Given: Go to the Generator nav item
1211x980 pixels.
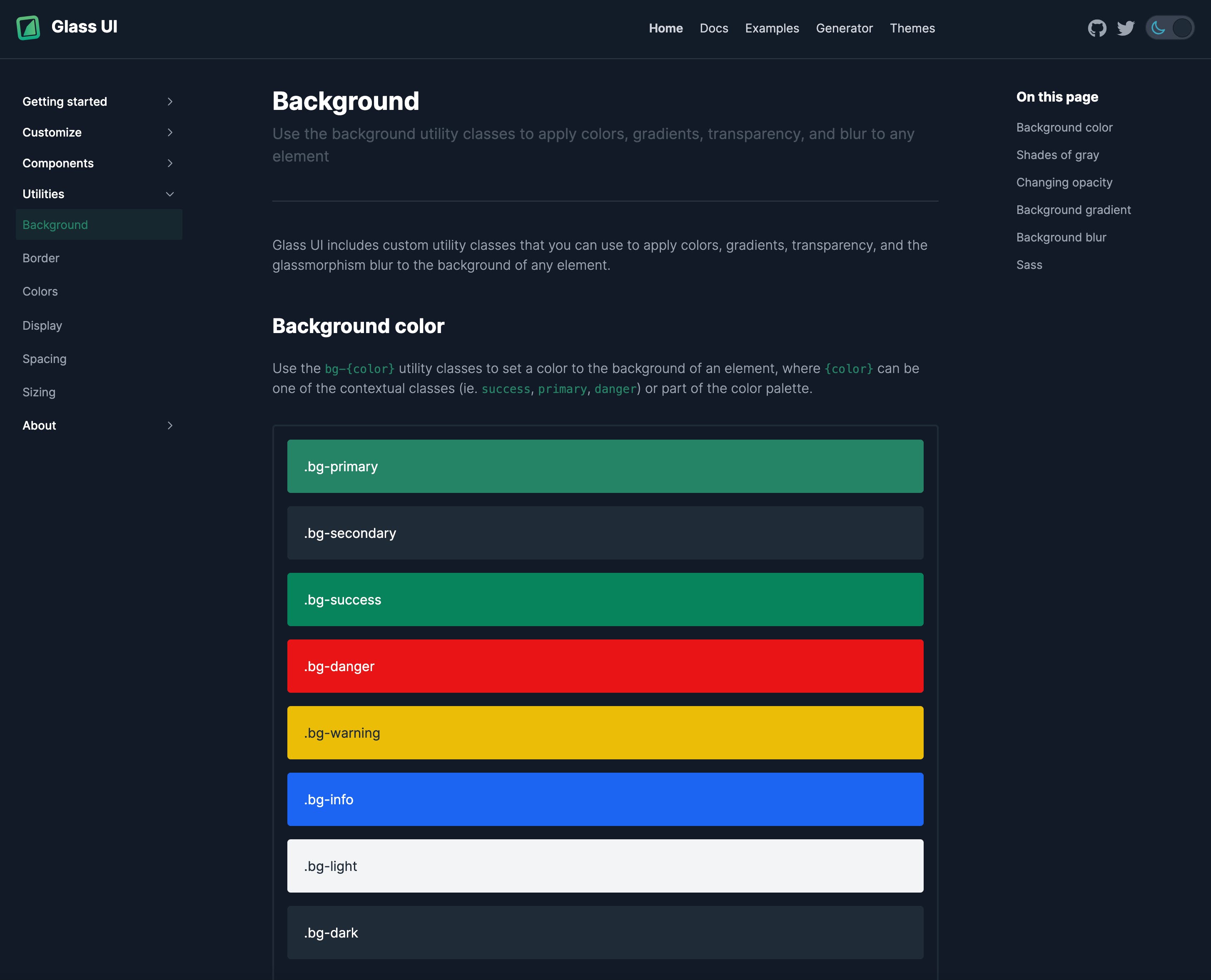Looking at the screenshot, I should coord(844,28).
